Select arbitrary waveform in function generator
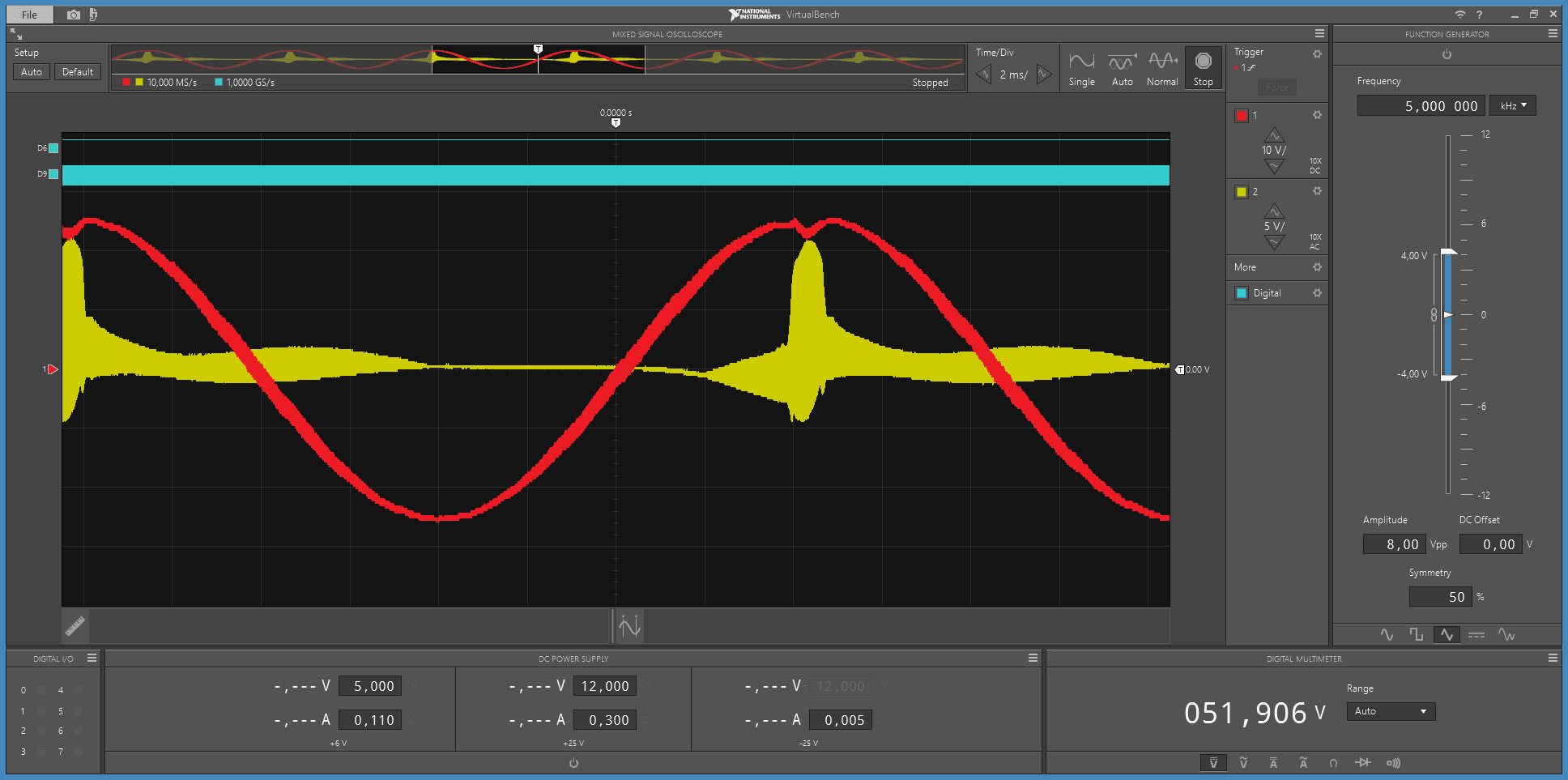 [1506, 635]
